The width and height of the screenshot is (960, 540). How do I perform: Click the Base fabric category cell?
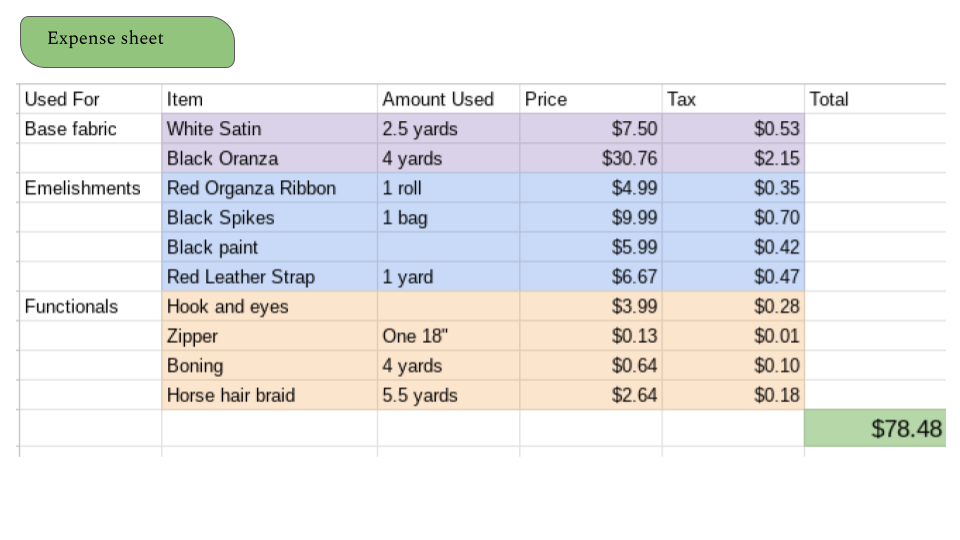pyautogui.click(x=91, y=129)
